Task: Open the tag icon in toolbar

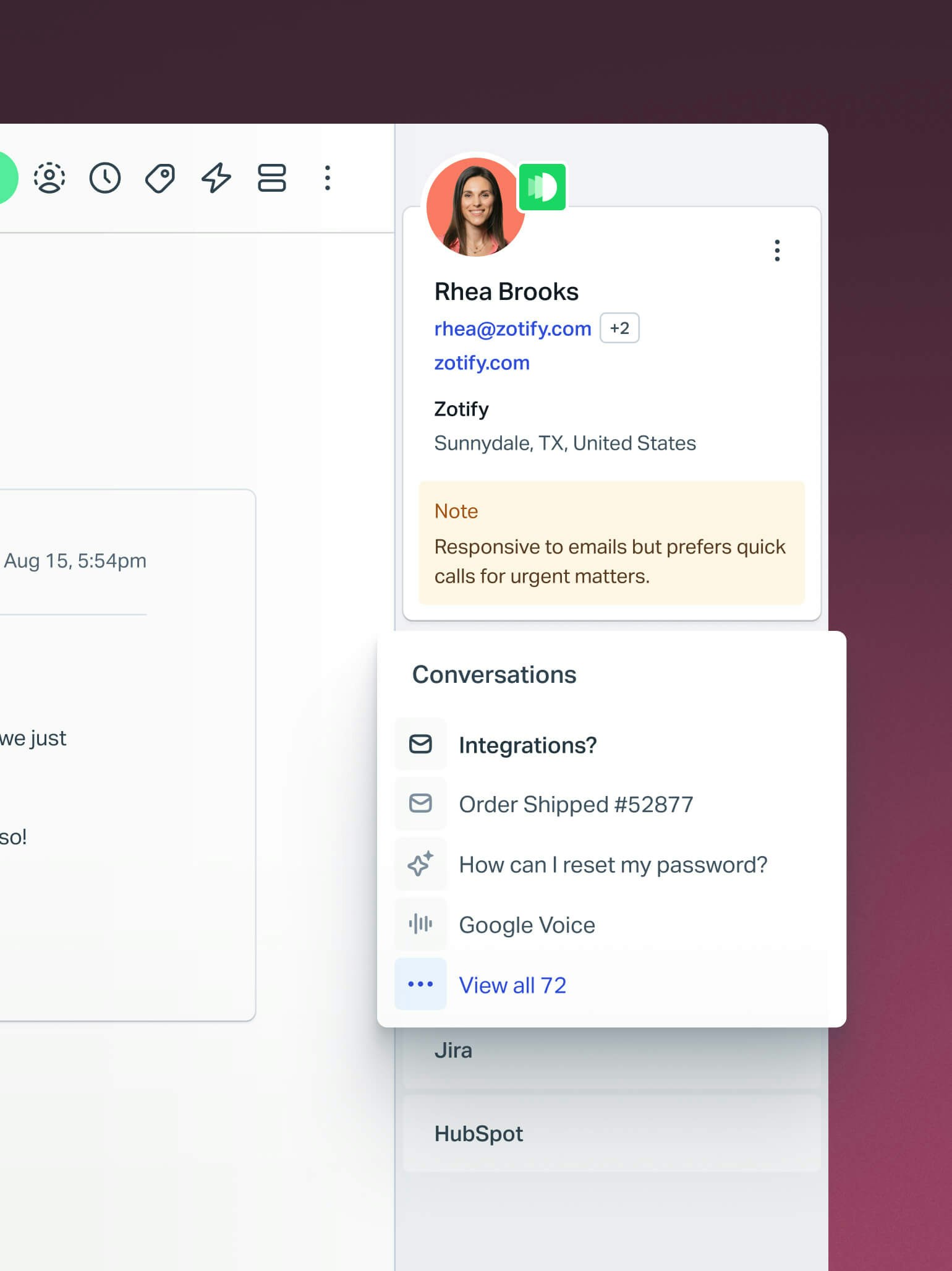Action: click(x=160, y=178)
